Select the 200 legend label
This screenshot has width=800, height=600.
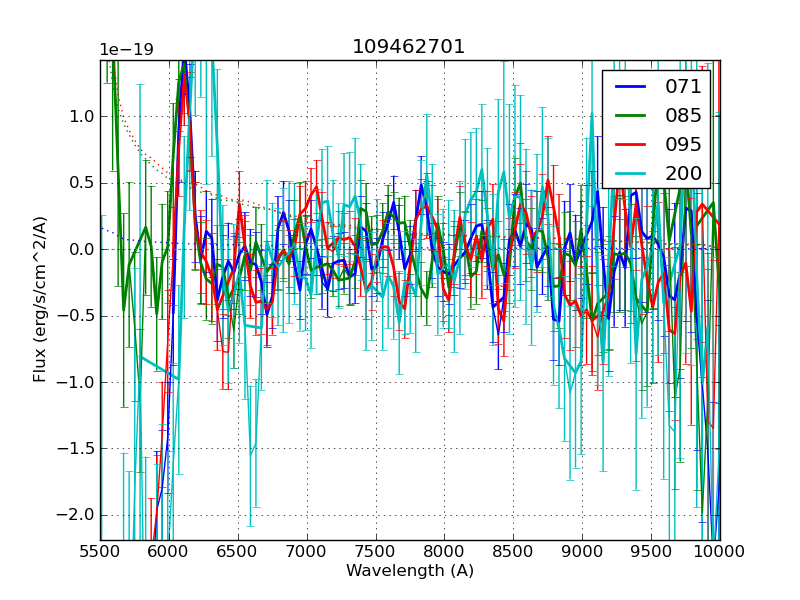point(683,173)
